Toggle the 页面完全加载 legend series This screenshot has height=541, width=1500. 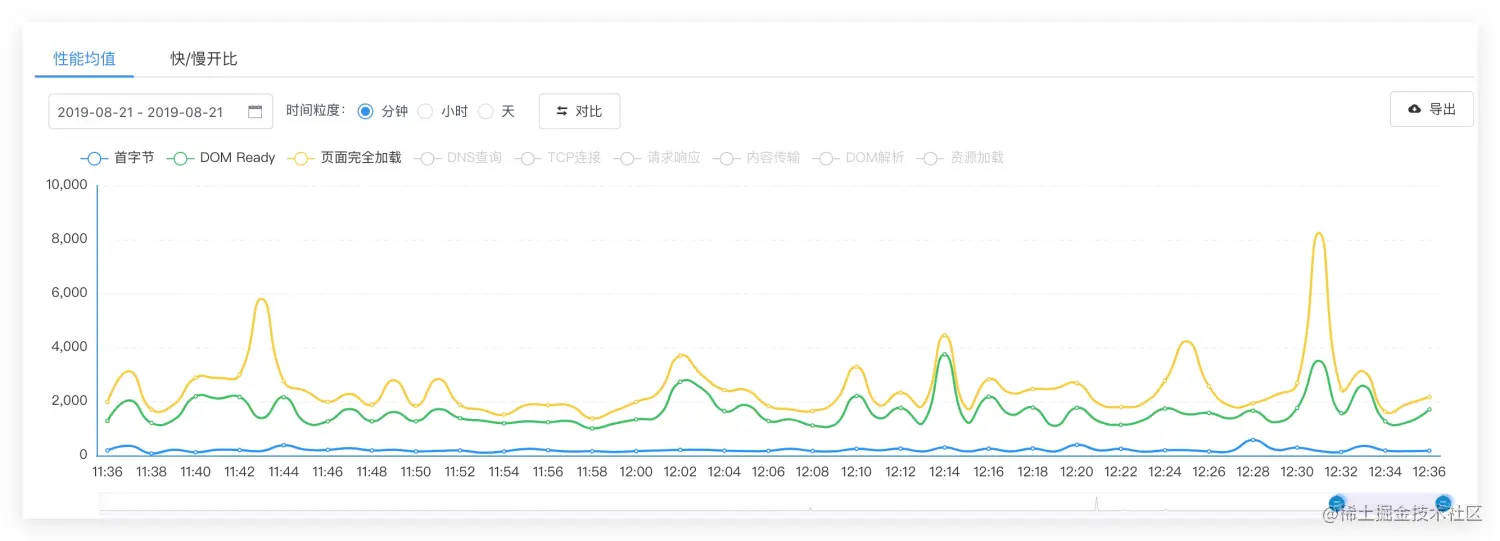click(x=344, y=158)
